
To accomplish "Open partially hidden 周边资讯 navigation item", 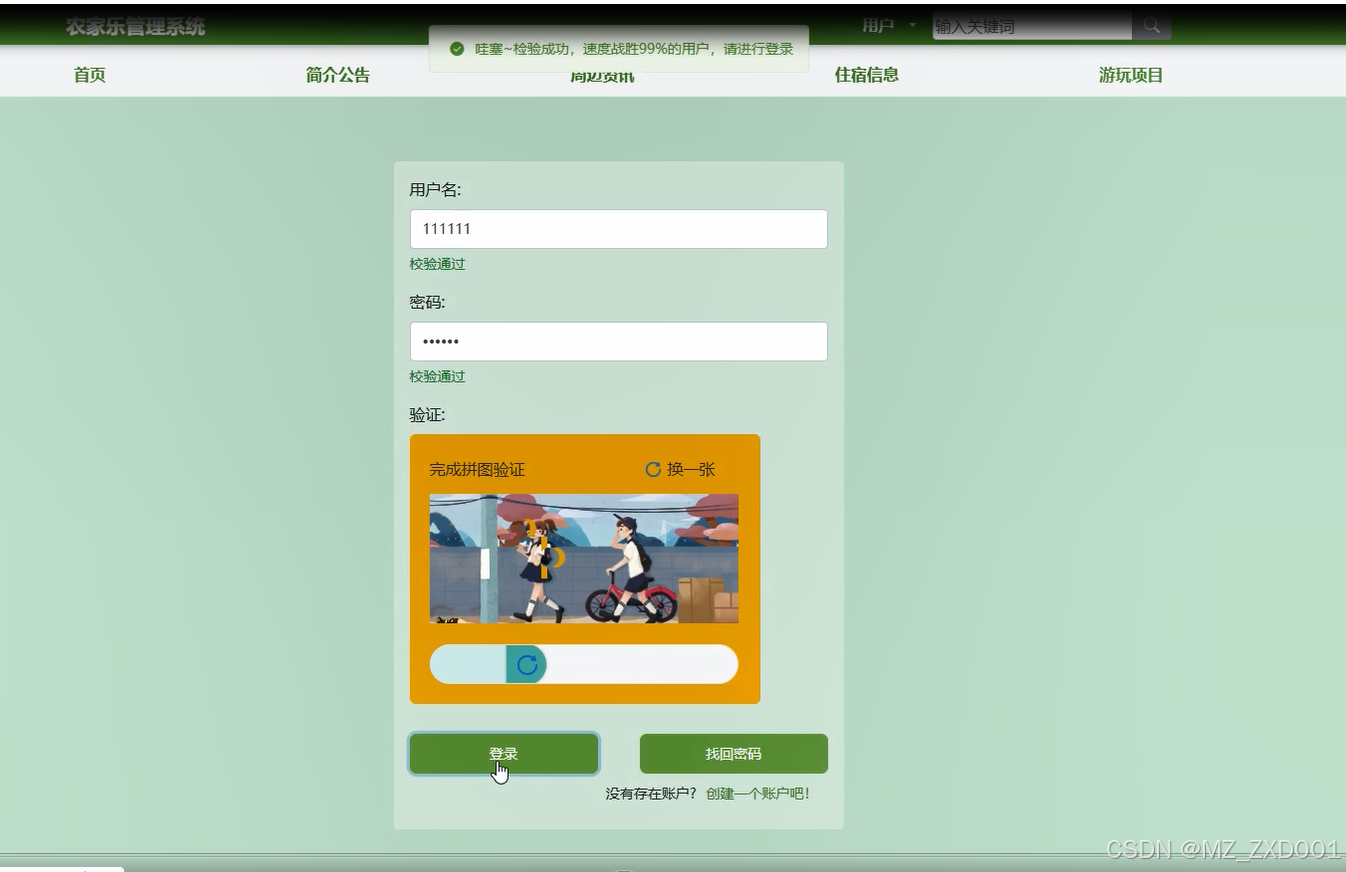I will (x=602, y=77).
